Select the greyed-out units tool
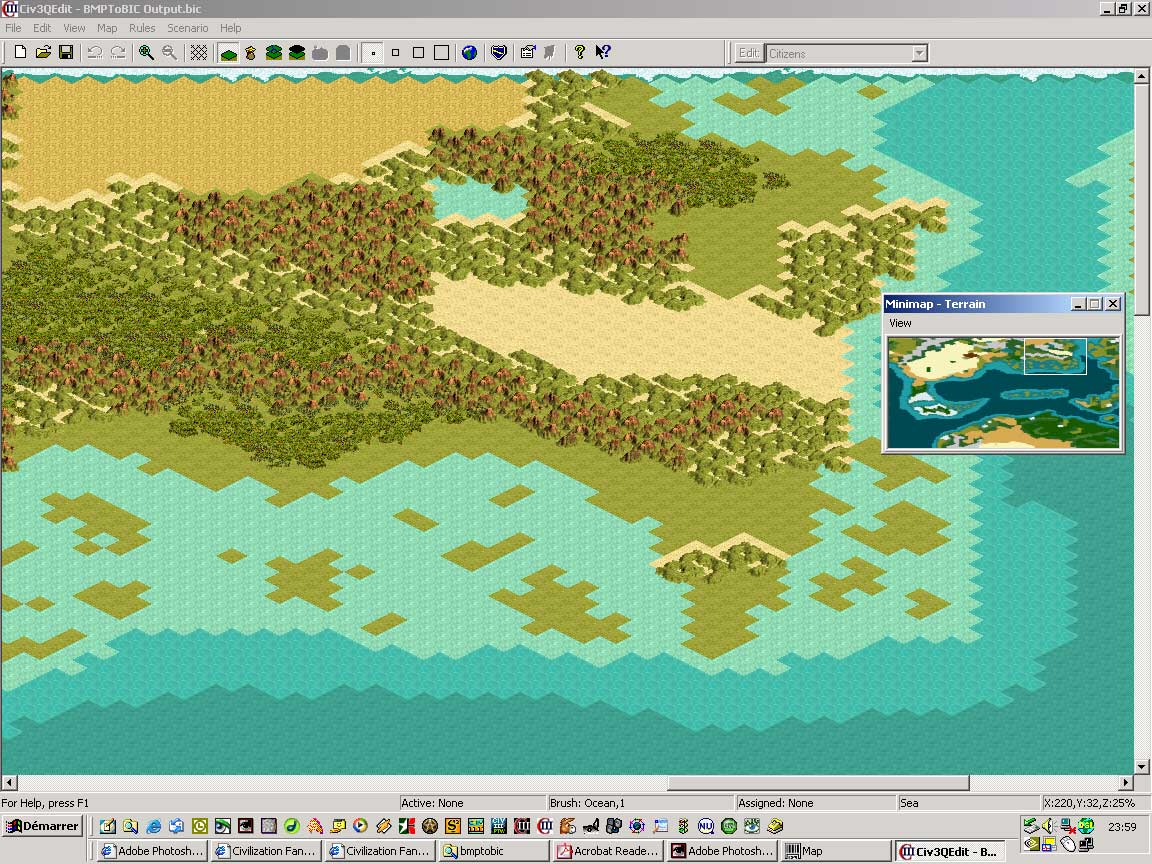Screen dimensions: 1152x864 coord(342,52)
